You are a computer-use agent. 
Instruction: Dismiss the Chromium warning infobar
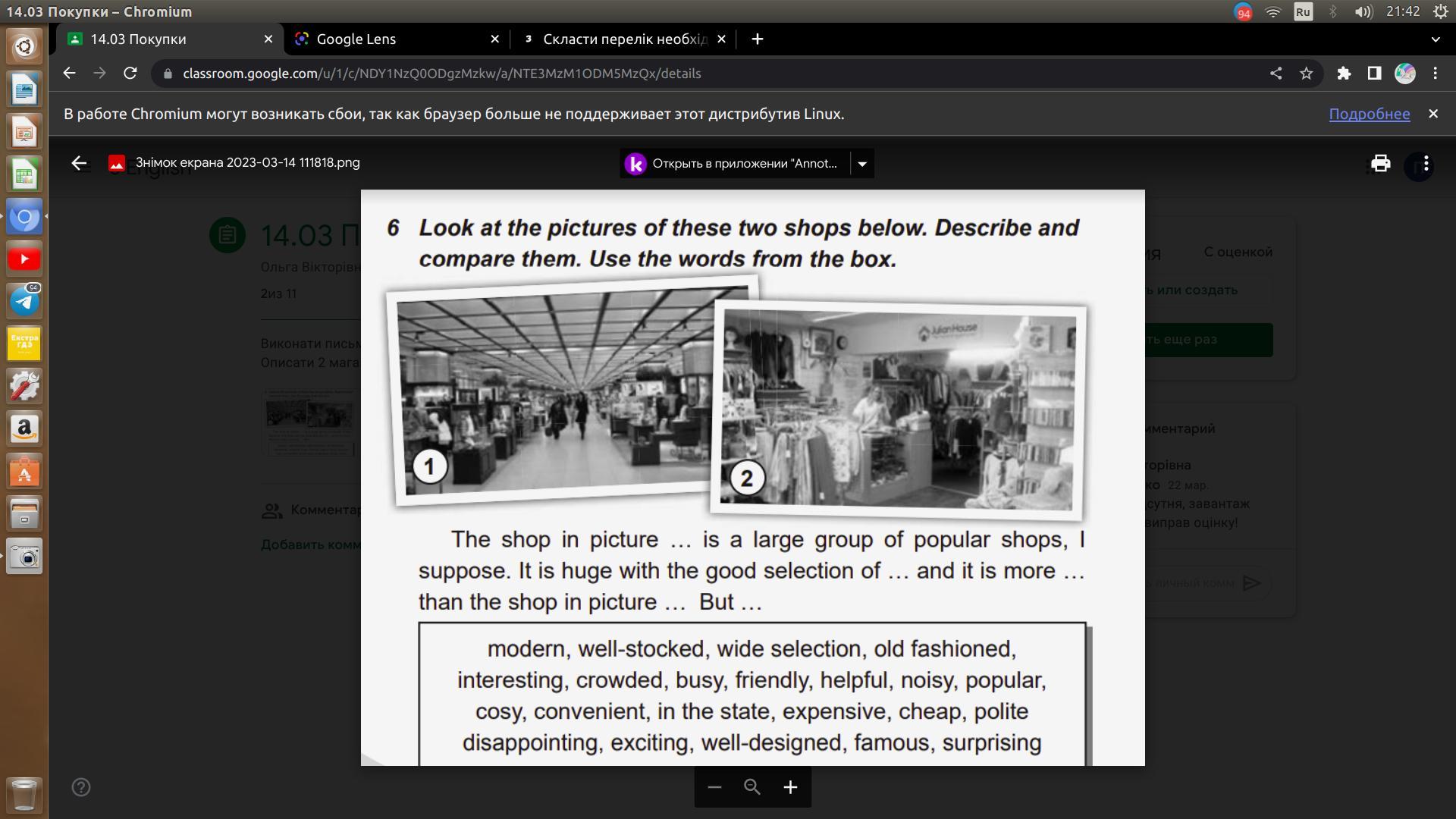pos(1433,114)
